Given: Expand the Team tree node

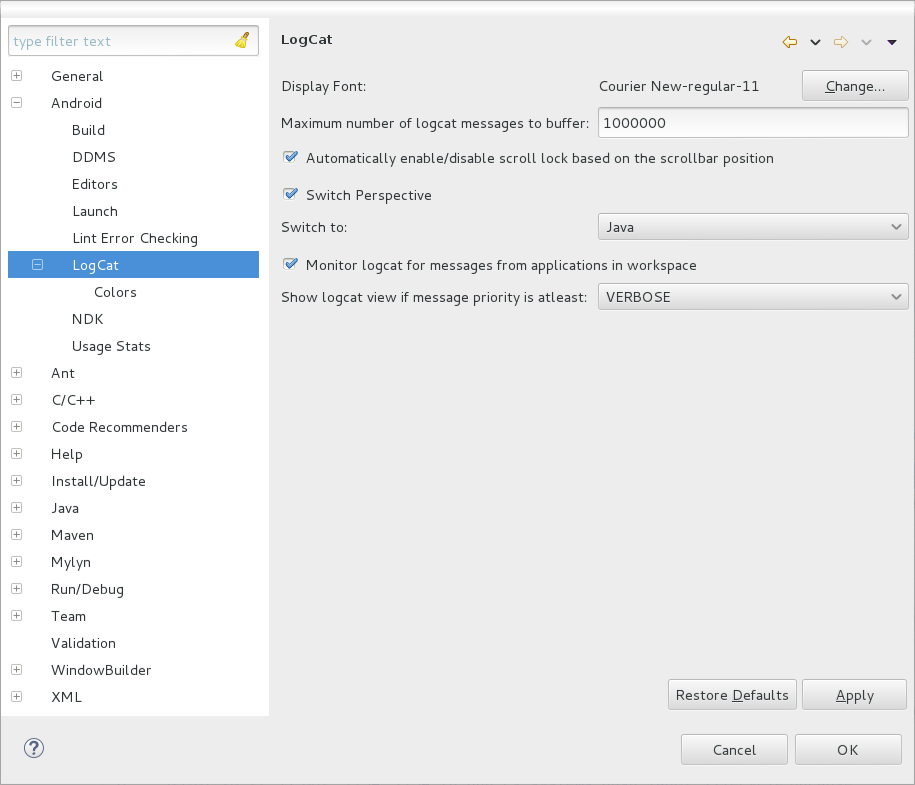Looking at the screenshot, I should [x=17, y=616].
